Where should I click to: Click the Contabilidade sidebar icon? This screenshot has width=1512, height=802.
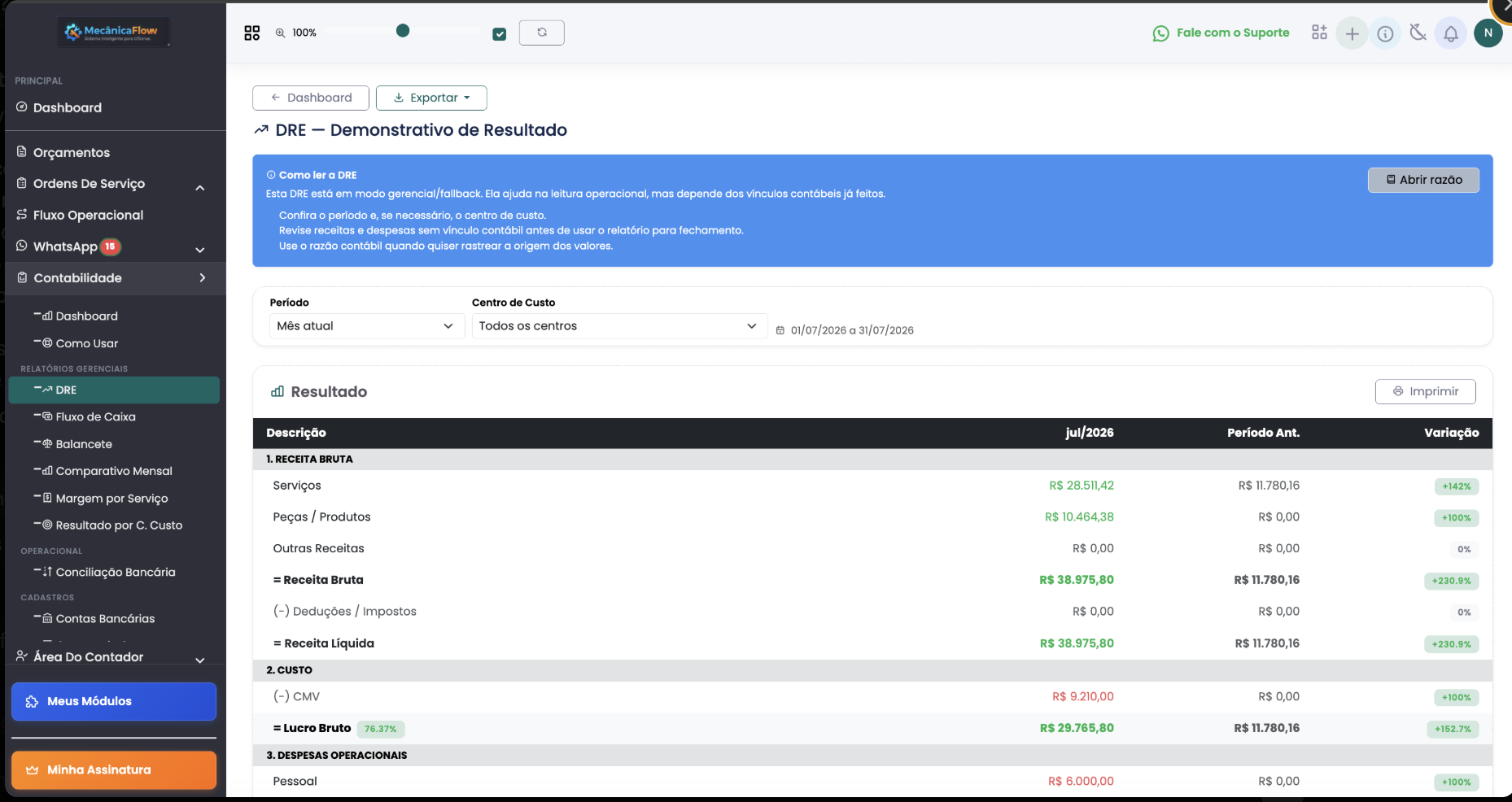[22, 277]
